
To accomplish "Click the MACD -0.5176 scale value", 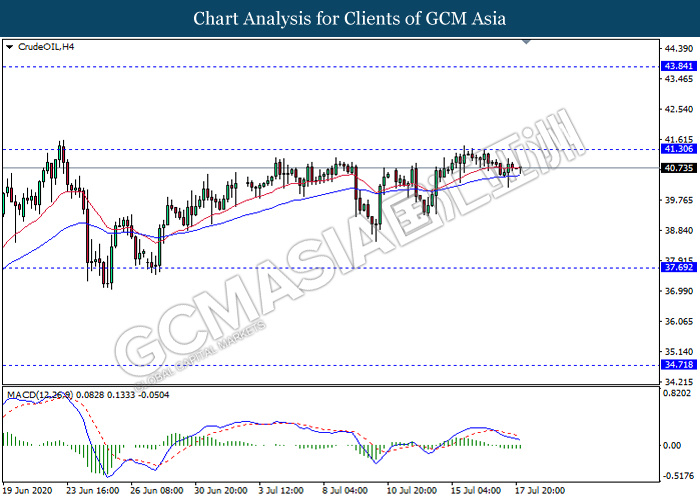I will 679,476.
